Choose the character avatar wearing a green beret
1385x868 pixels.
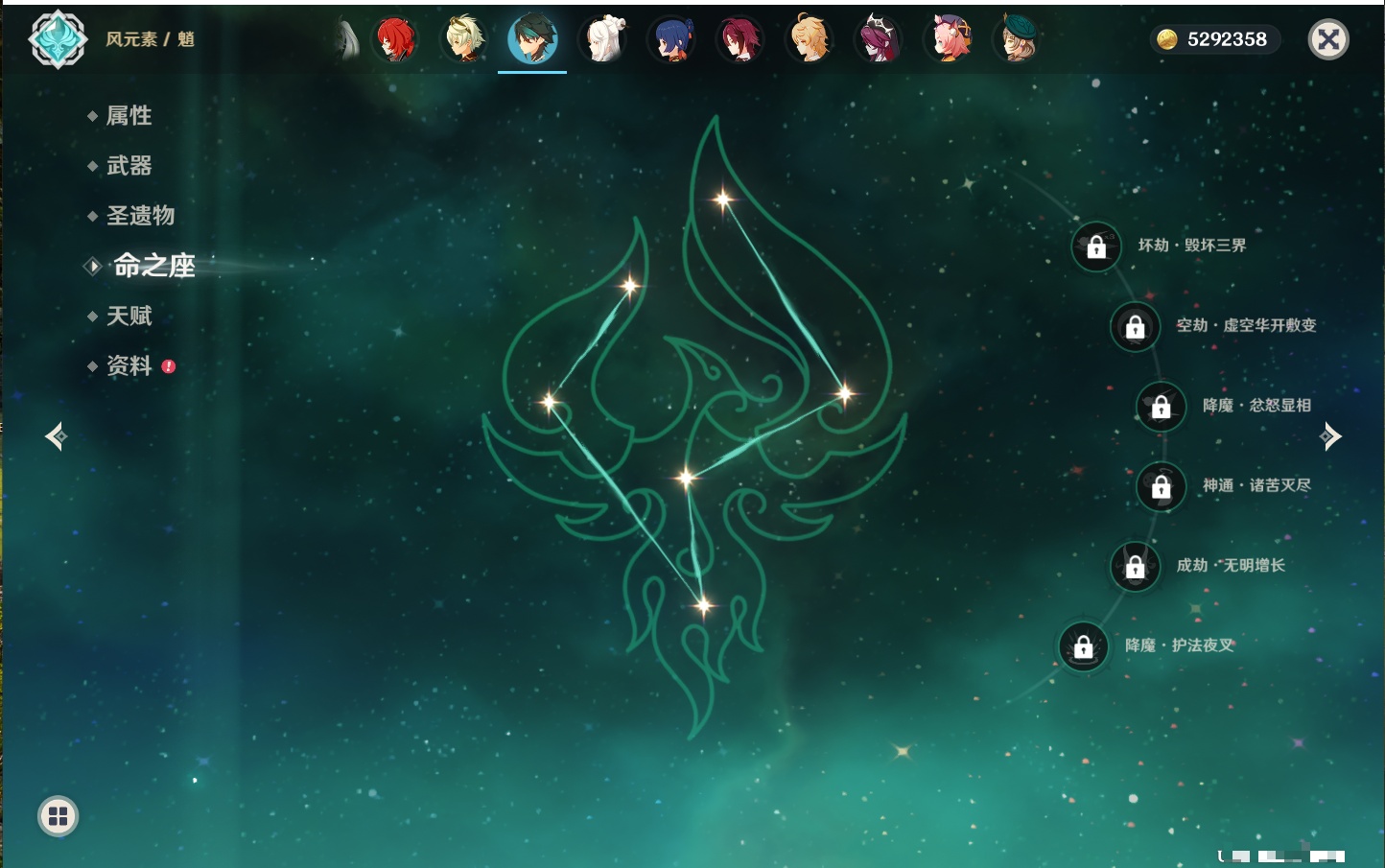(x=1017, y=39)
